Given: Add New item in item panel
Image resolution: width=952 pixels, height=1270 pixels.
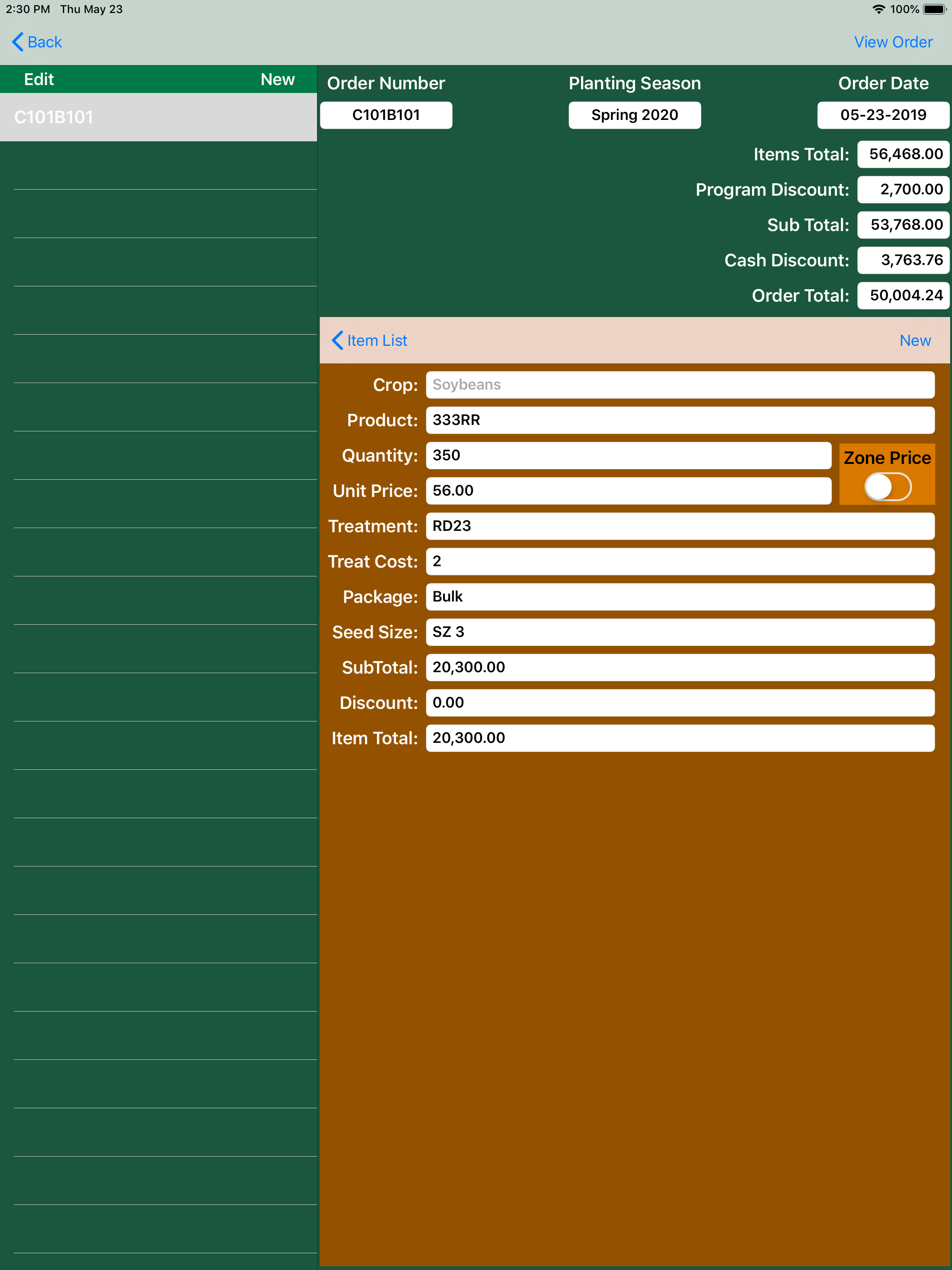Looking at the screenshot, I should pyautogui.click(x=915, y=340).
